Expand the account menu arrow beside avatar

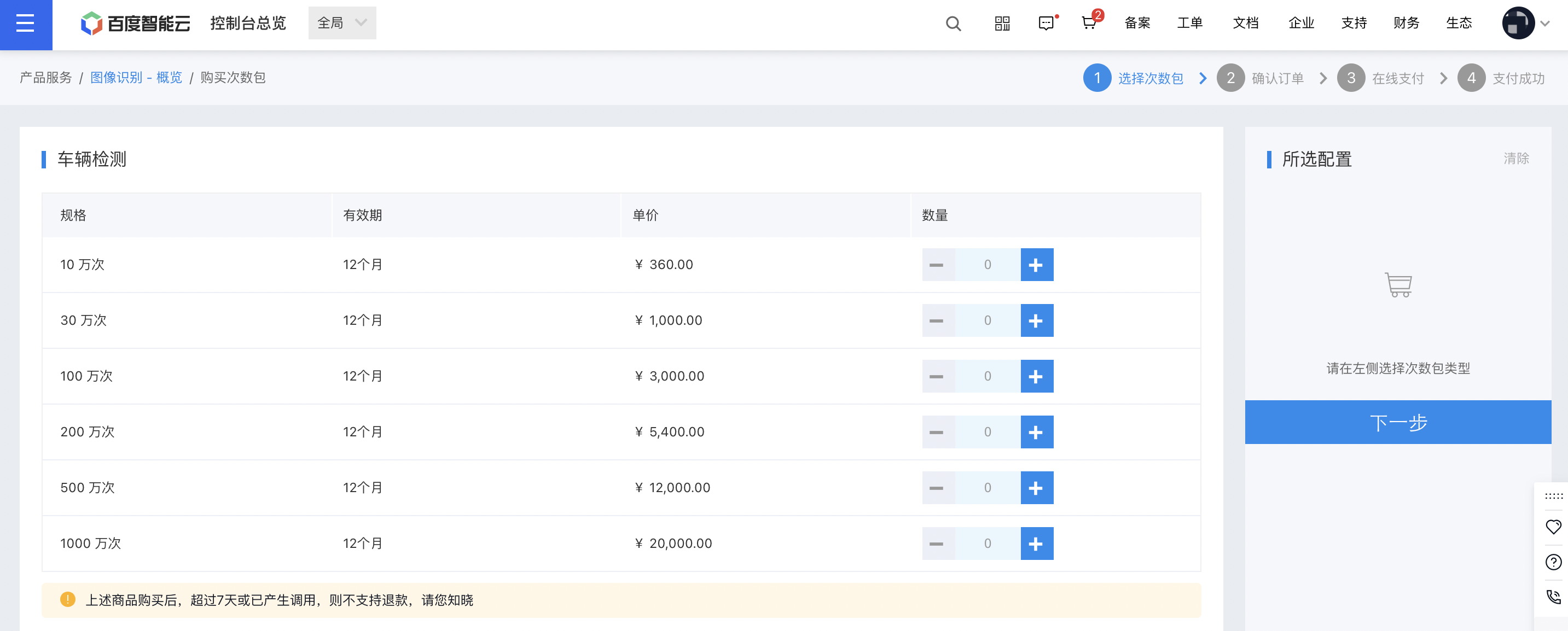click(1545, 25)
